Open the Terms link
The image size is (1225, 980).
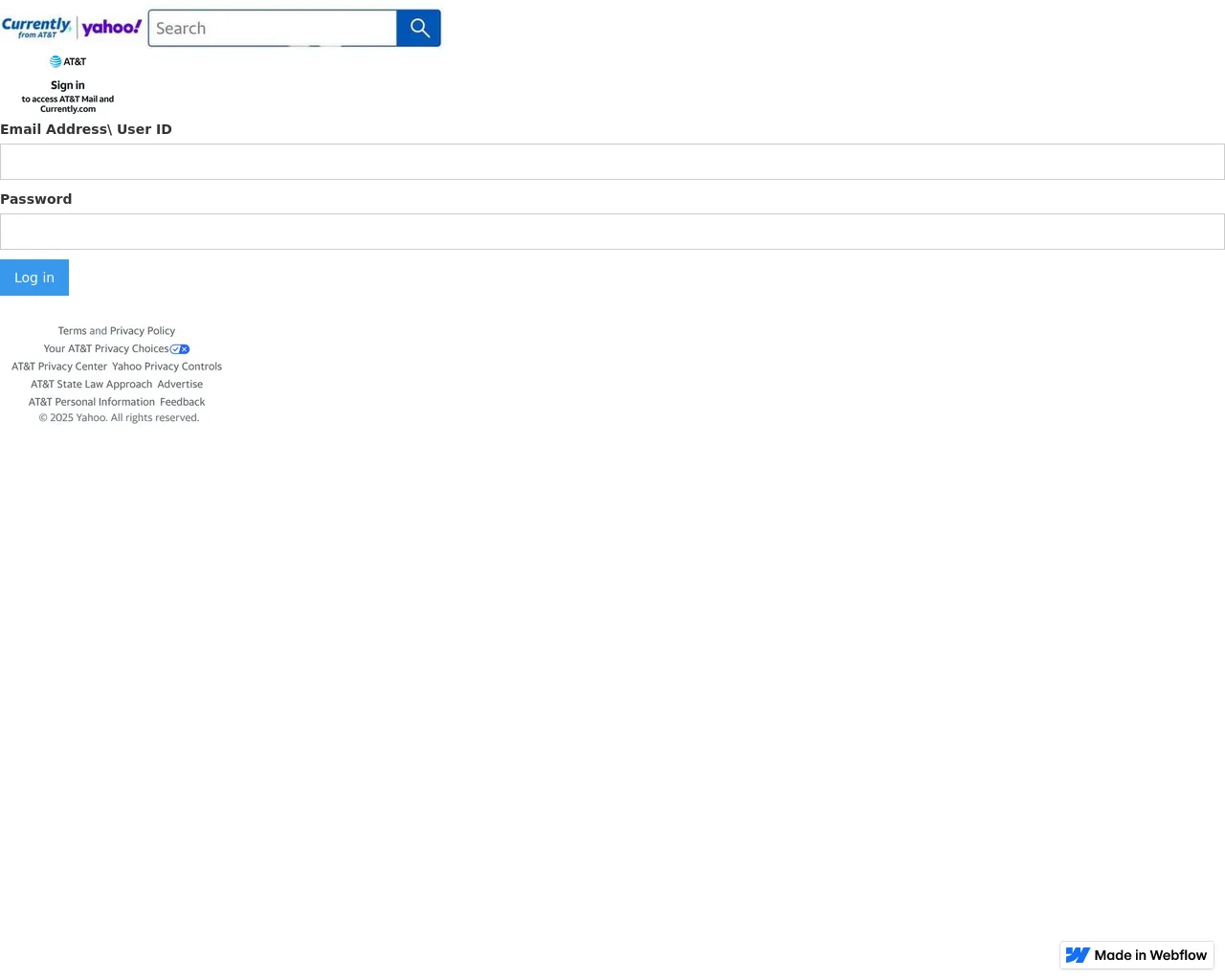pyautogui.click(x=72, y=331)
